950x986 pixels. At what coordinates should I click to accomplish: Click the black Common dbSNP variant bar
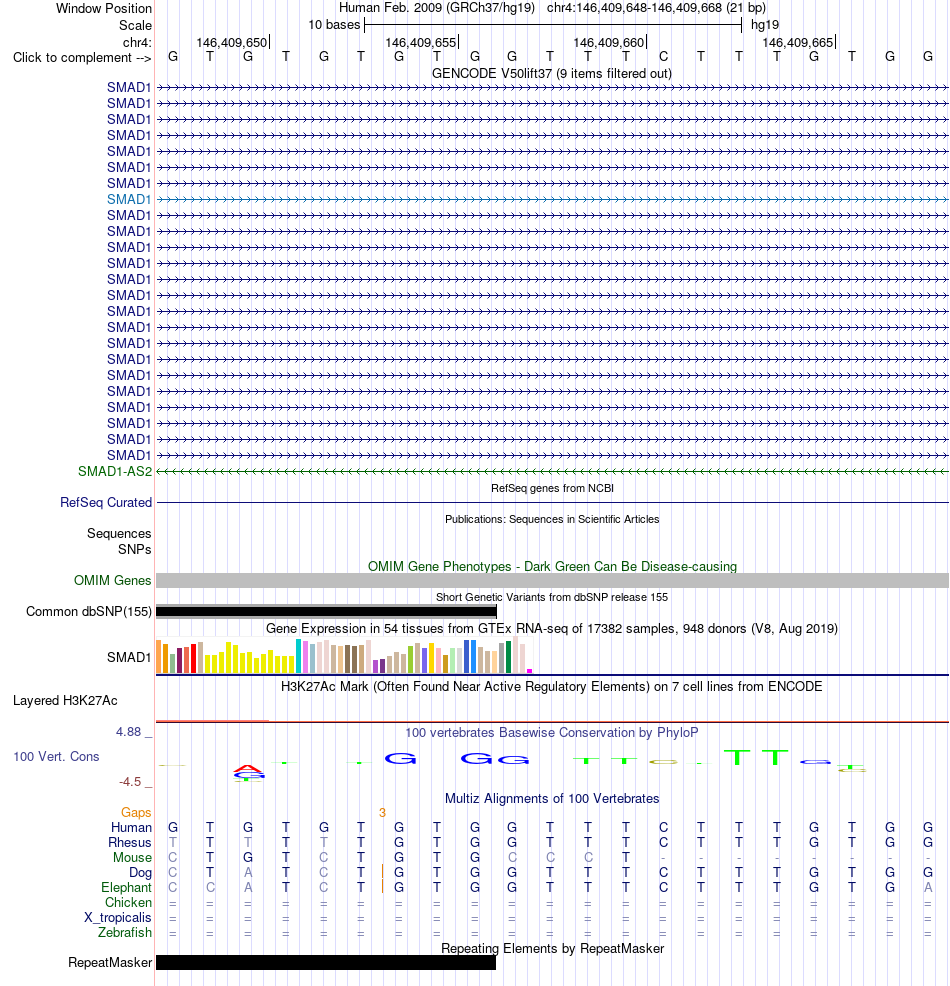(x=326, y=611)
